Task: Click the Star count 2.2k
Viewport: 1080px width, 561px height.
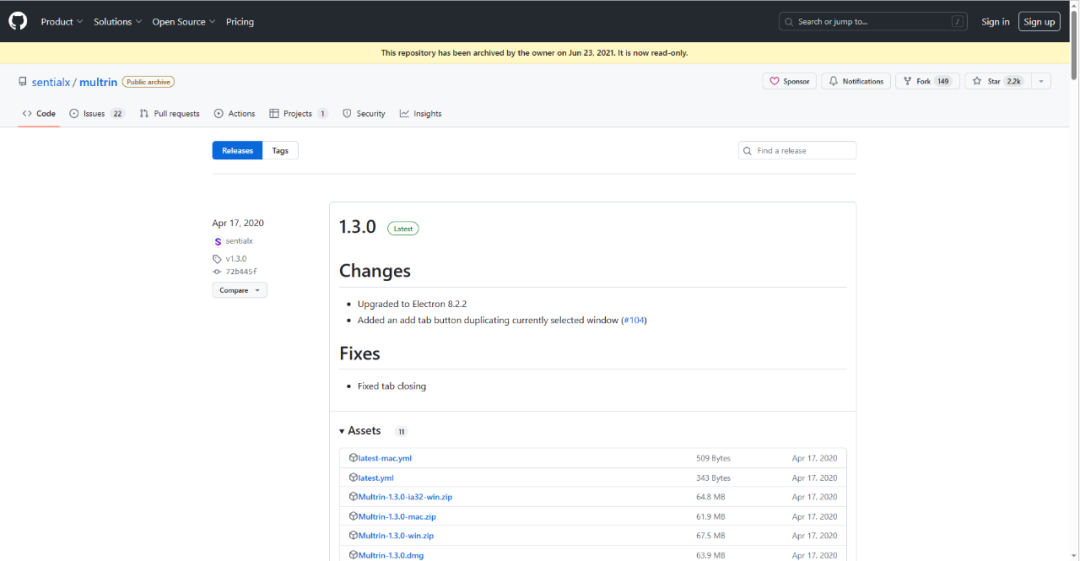Action: [x=1014, y=81]
